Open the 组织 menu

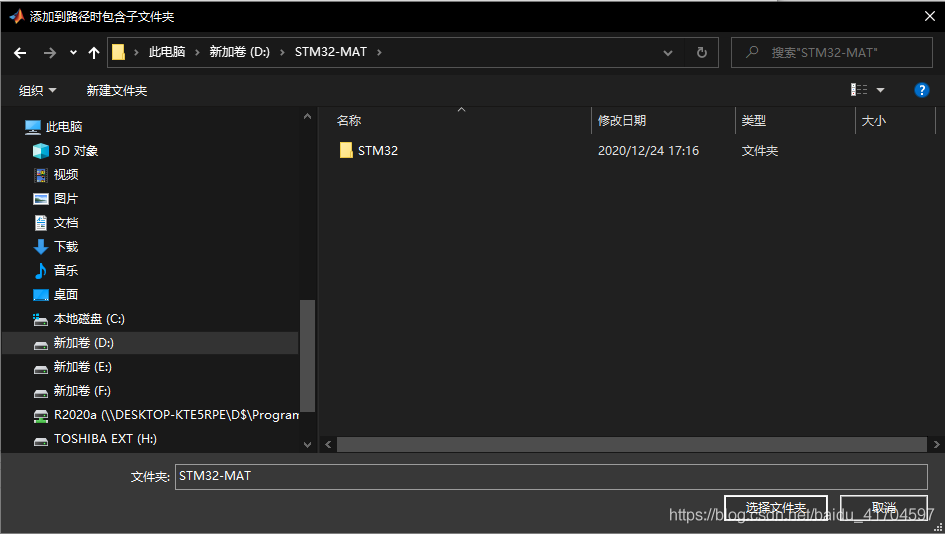click(x=38, y=91)
